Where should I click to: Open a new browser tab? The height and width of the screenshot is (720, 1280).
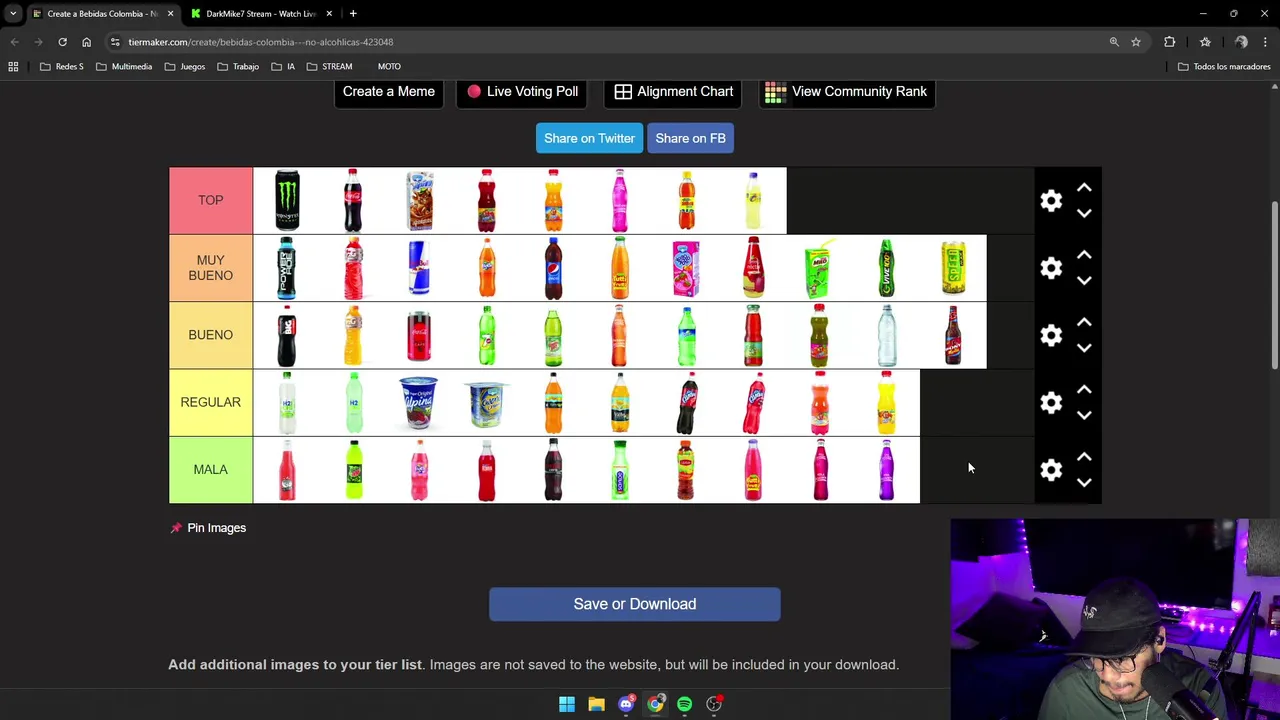click(x=353, y=14)
